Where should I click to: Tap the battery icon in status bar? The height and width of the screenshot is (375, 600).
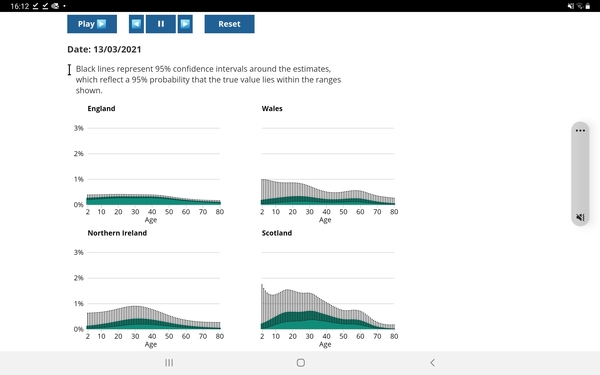(587, 6)
